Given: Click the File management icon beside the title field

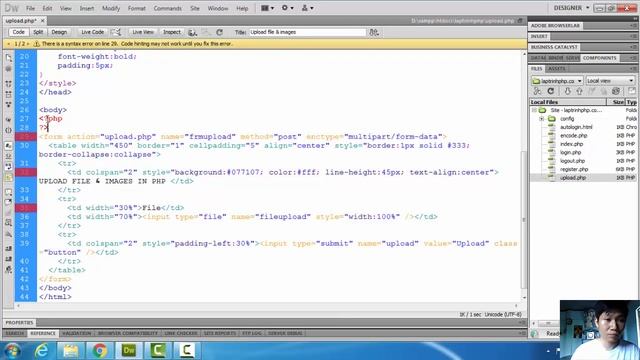Looking at the screenshot, I should [374, 32].
